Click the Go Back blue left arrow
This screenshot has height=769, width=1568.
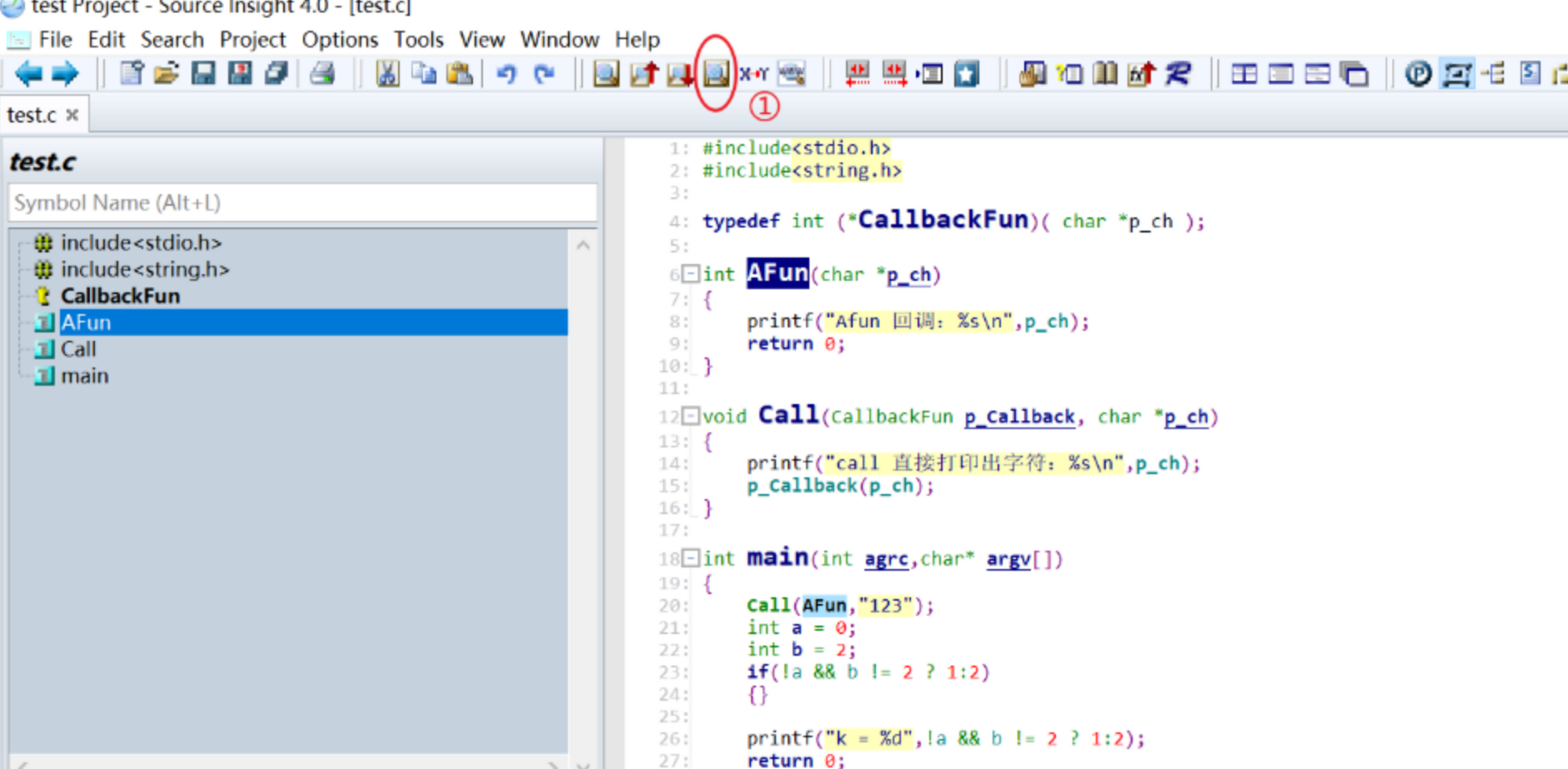tap(29, 74)
